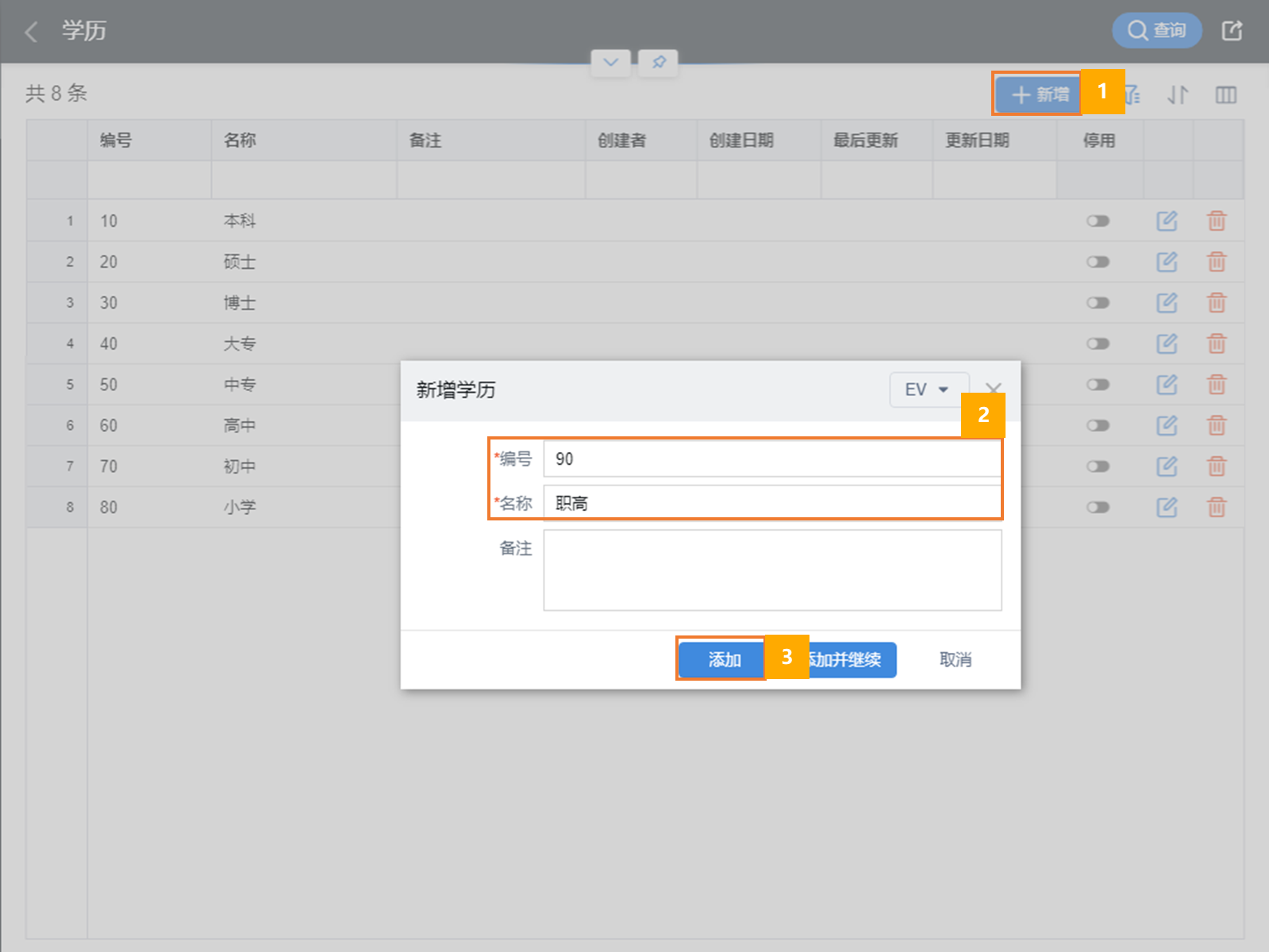Image resolution: width=1269 pixels, height=952 pixels.
Task: Delete the 博士 row
Action: pyautogui.click(x=1217, y=302)
